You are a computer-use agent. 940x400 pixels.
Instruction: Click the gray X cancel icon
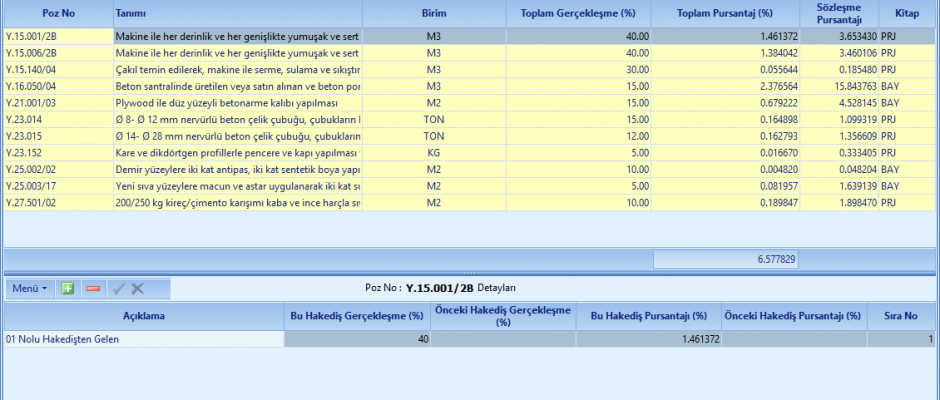(x=138, y=288)
